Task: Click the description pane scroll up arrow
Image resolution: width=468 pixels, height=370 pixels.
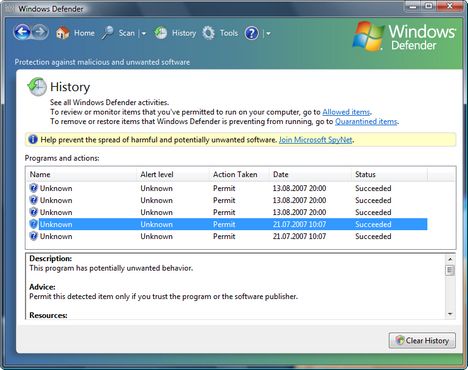Action: (450, 259)
